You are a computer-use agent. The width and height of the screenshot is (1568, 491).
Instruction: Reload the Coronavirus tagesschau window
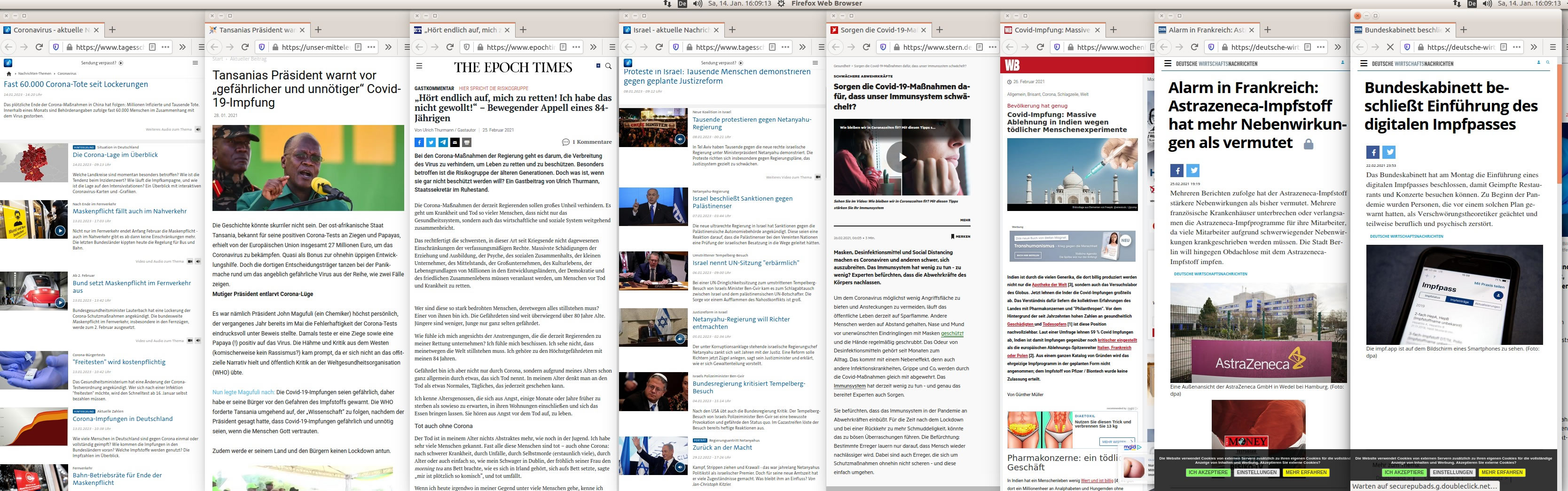coord(39,47)
